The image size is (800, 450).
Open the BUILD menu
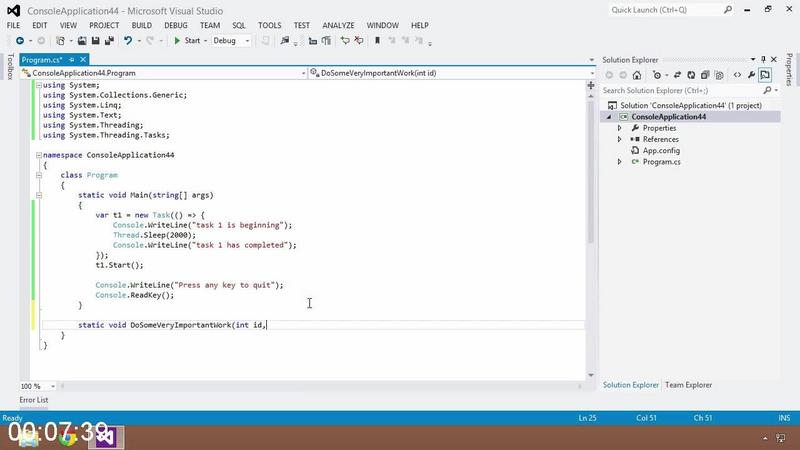click(141, 25)
